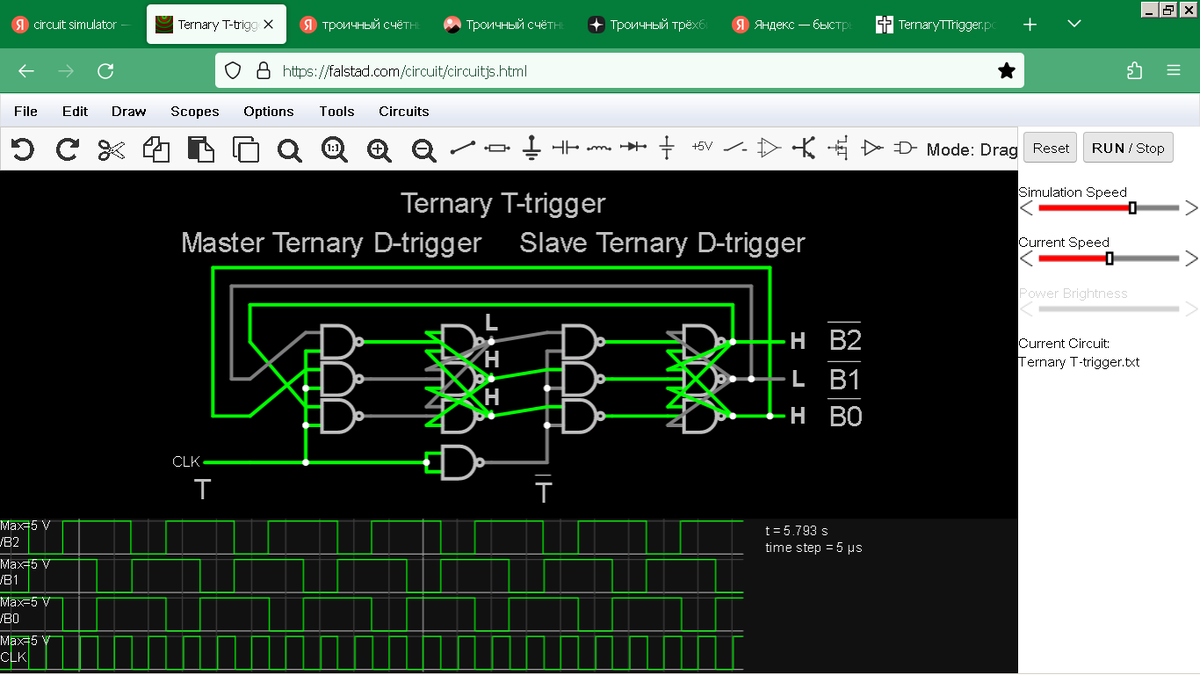Select the Op-amp component tool
Viewport: 1200px width, 675px height.
pos(768,148)
